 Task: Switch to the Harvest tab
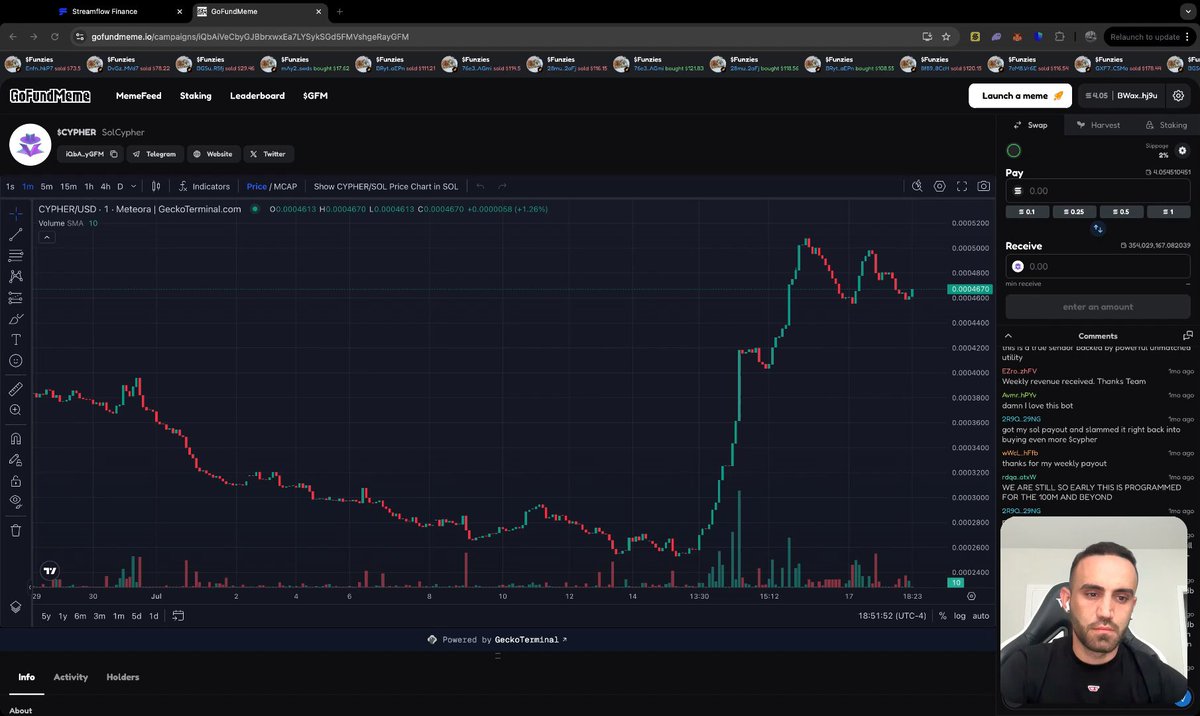[1098, 125]
